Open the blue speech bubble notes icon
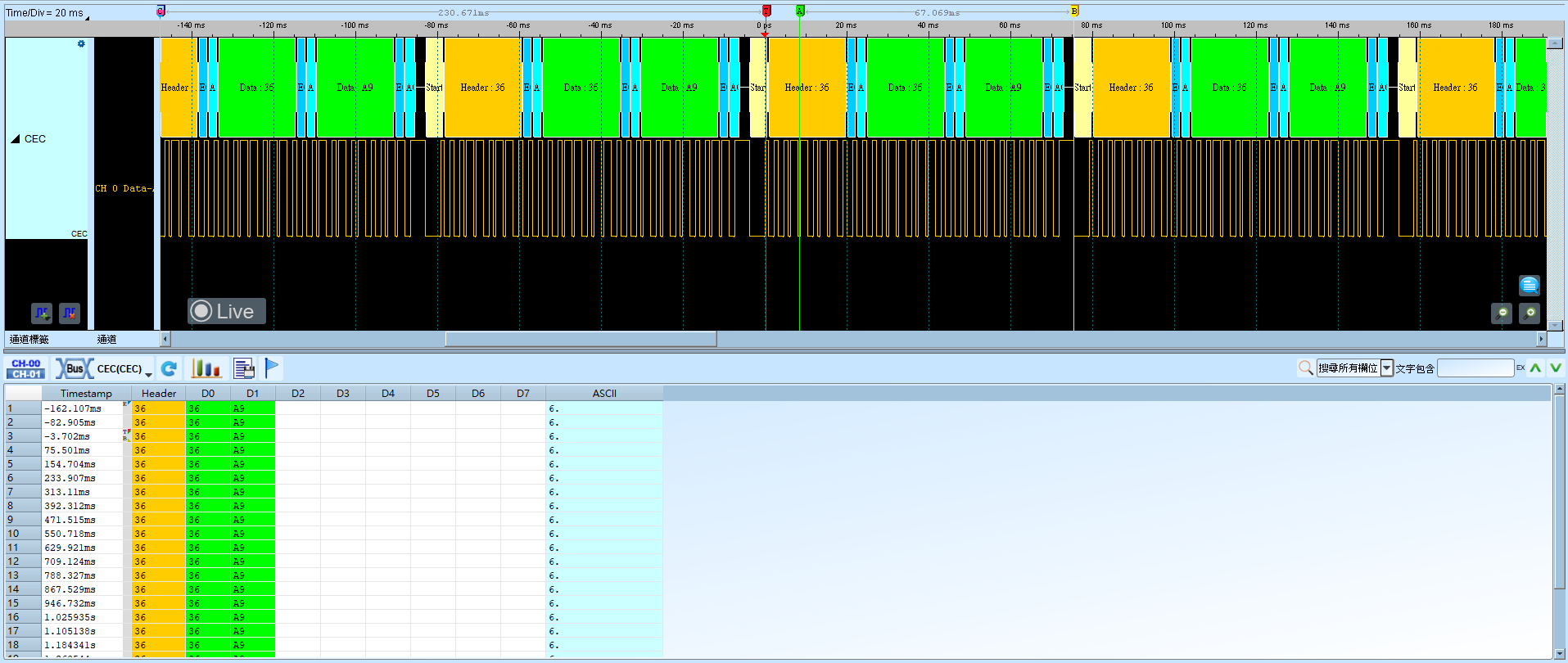Viewport: 1568px width, 663px height. [1530, 285]
